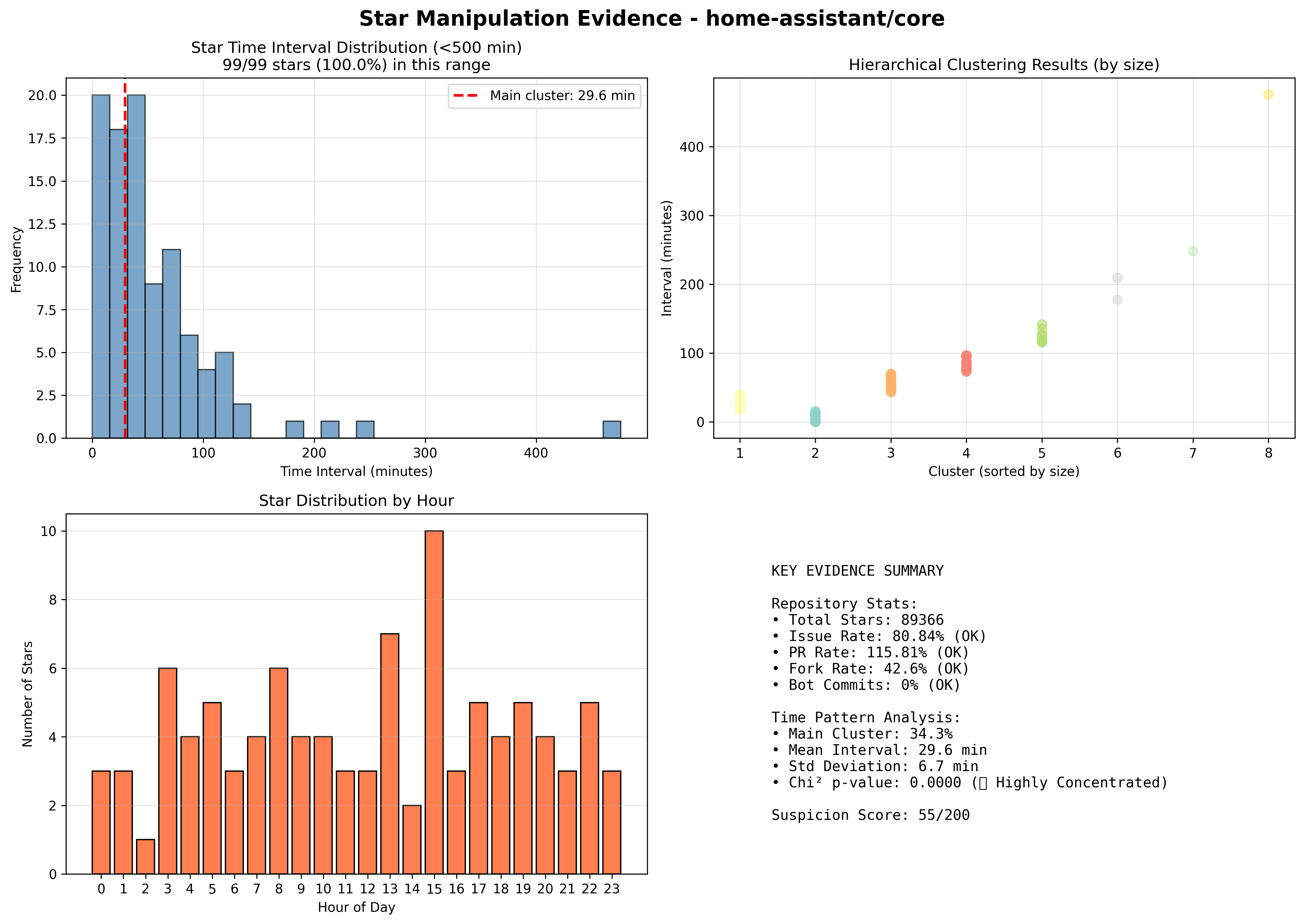Click the isolated histogram bar just below 200 minutes
Screen dimensions: 1304x924
pos(295,430)
